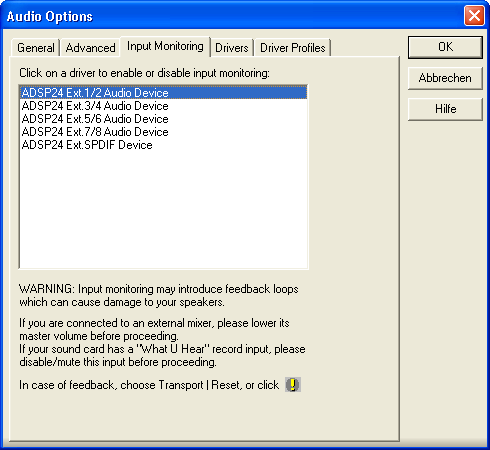Toggle monitoring for ADSP24 Ext.1/2 Audio Device
The width and height of the screenshot is (490, 450).
coord(163,93)
